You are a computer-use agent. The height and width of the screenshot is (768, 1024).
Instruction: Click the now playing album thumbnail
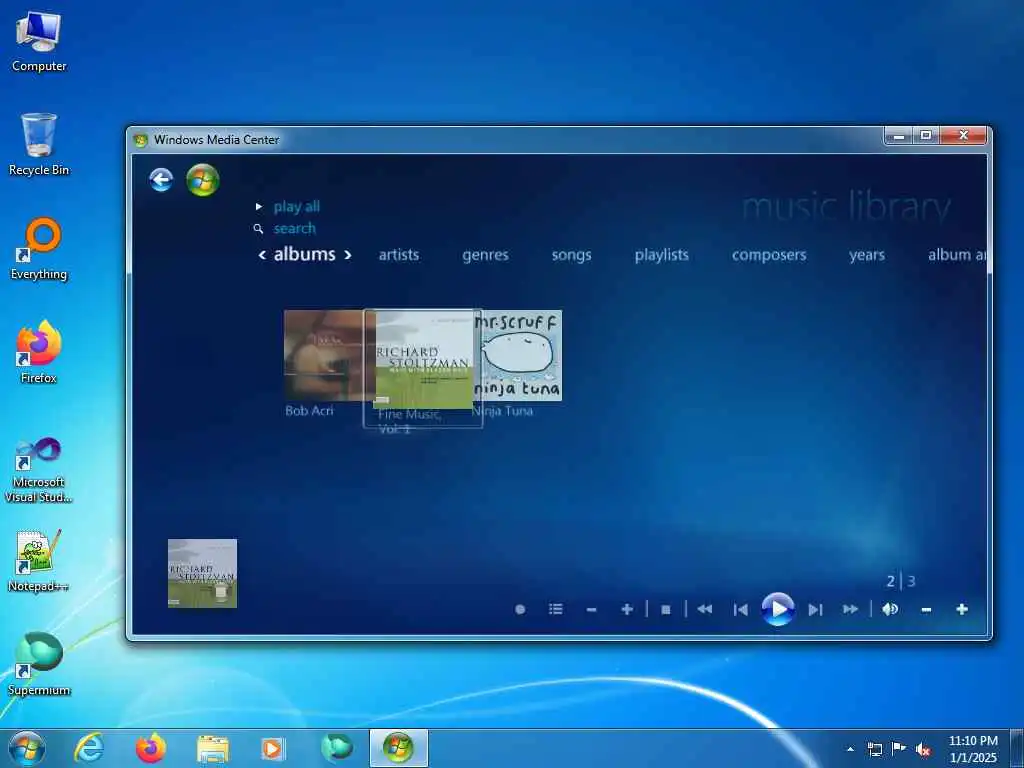pos(202,573)
